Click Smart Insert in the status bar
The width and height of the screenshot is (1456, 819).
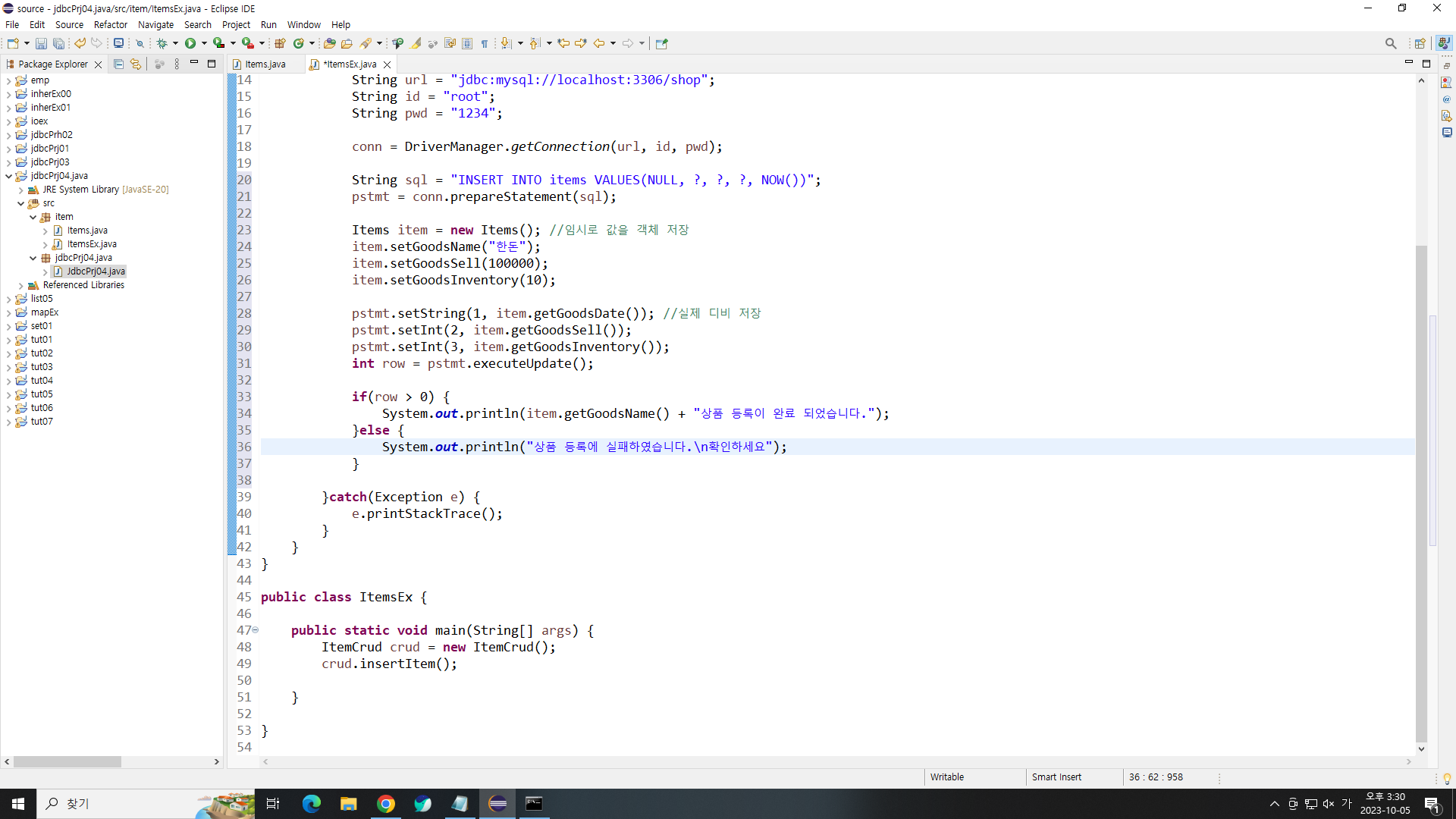(x=1056, y=777)
